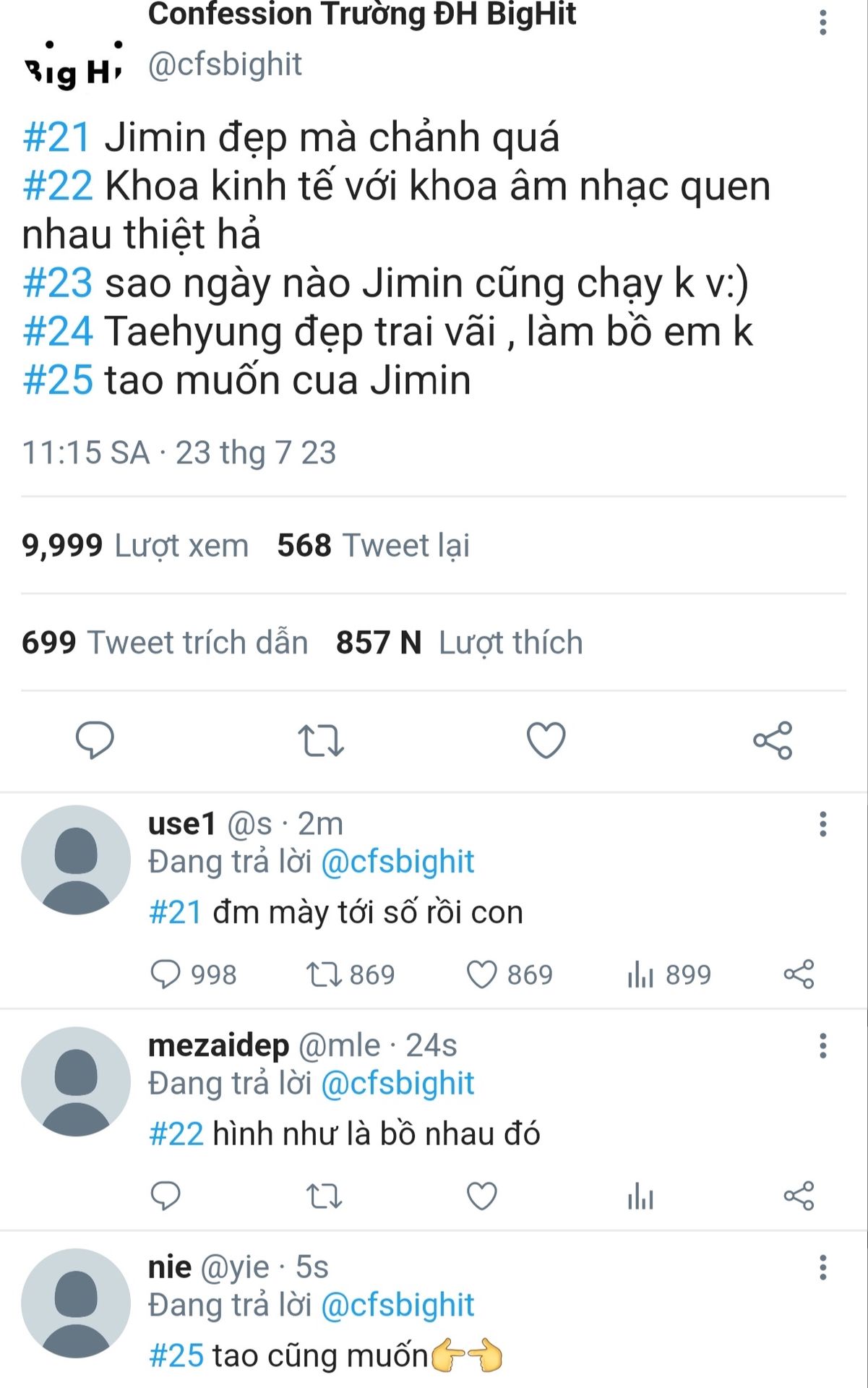View analytics of use1's reply
868x1388 pixels.
click(x=640, y=974)
